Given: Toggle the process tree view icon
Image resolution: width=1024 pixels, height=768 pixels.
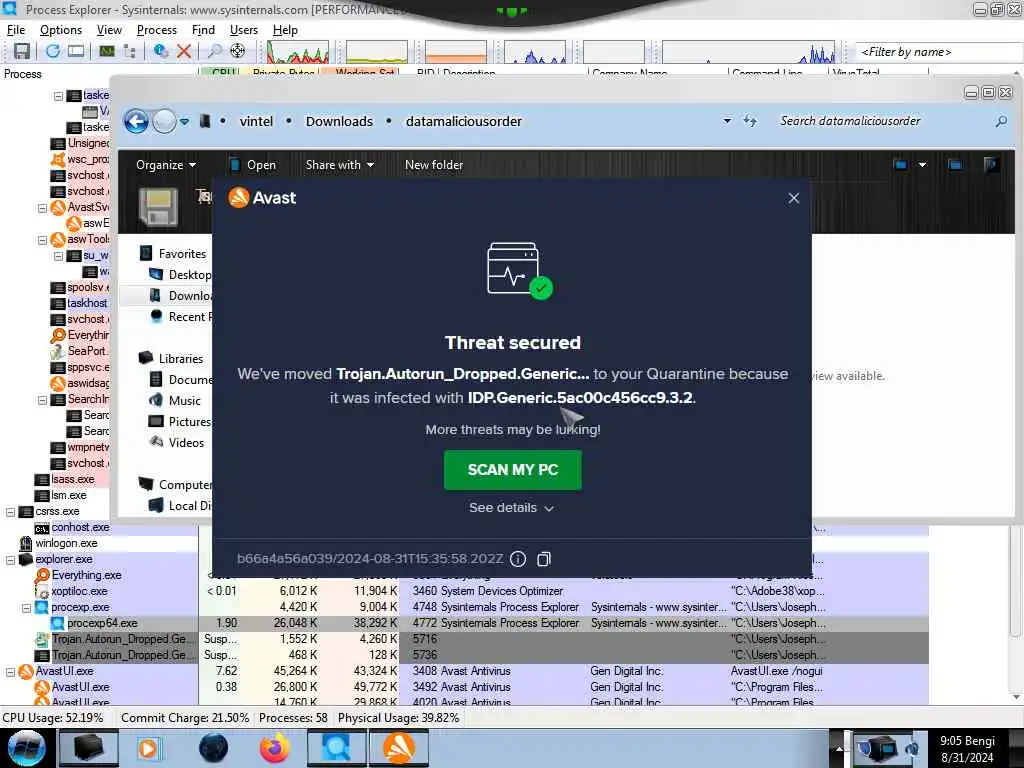Looking at the screenshot, I should (x=129, y=51).
